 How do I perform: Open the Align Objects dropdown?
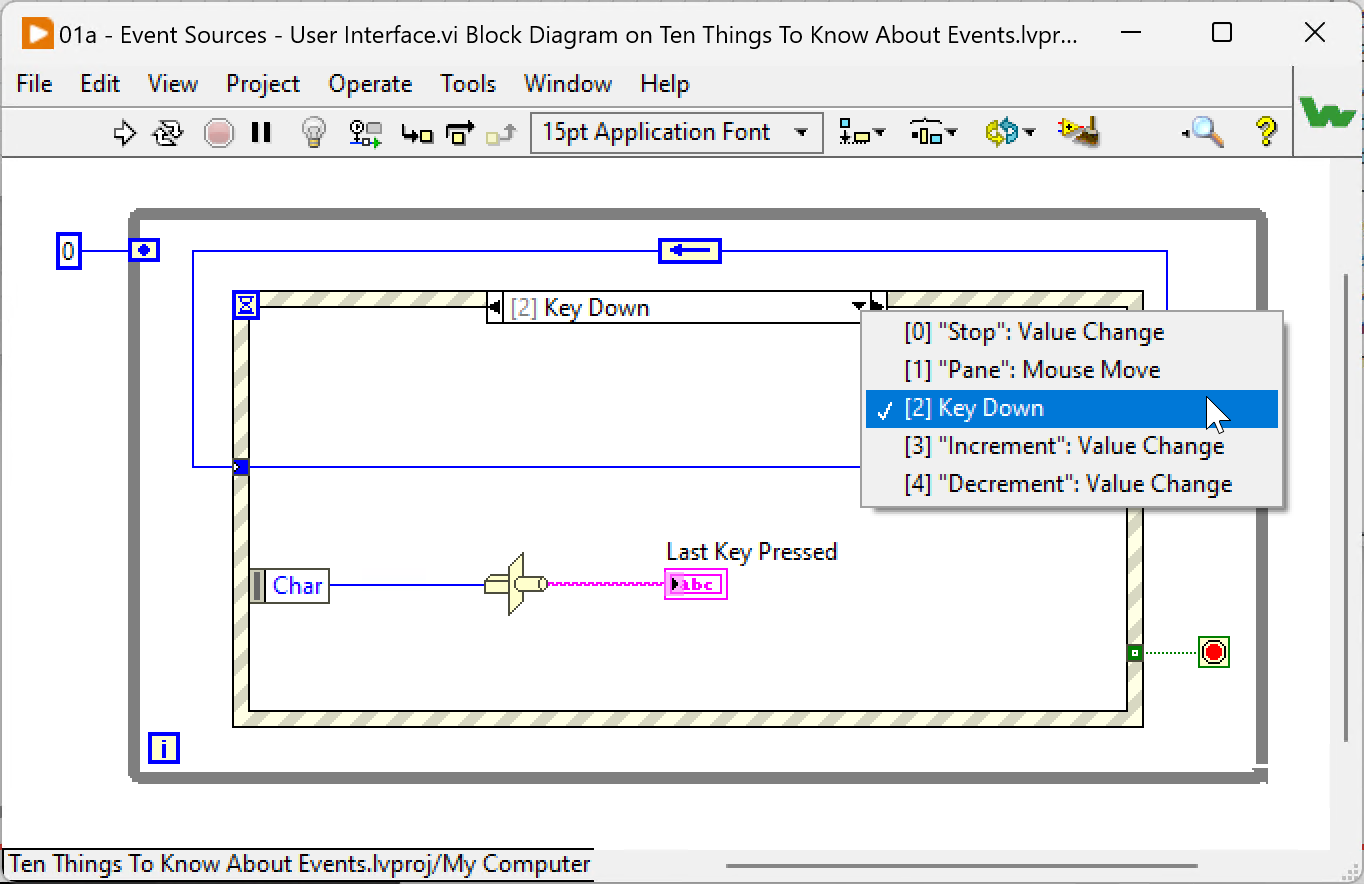862,132
